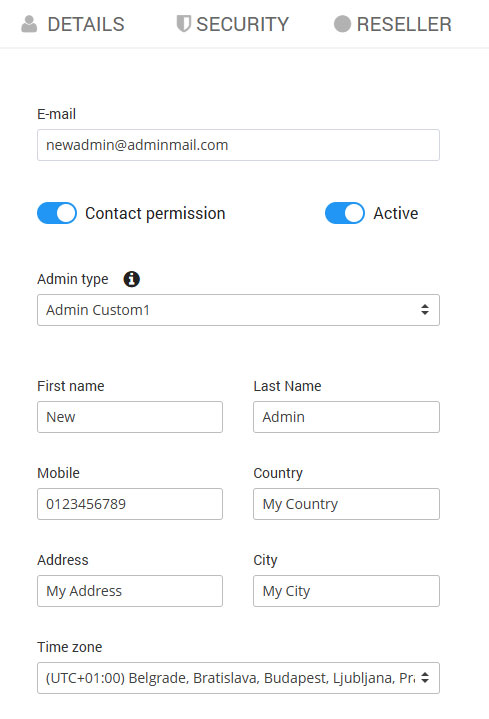The height and width of the screenshot is (719, 489).
Task: Click the shield icon beside SECURITY
Action: click(x=183, y=24)
